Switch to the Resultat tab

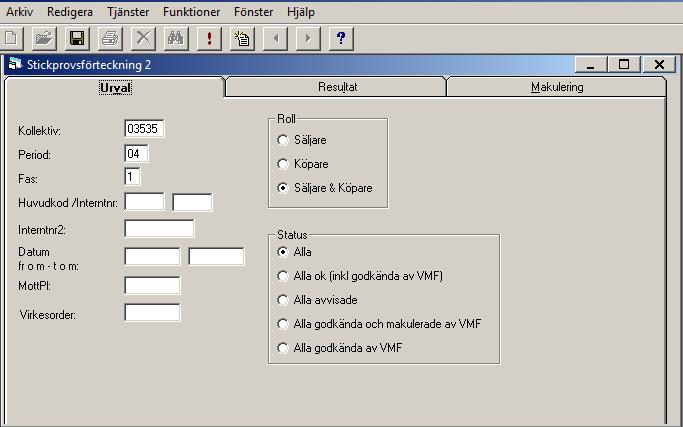pyautogui.click(x=337, y=87)
